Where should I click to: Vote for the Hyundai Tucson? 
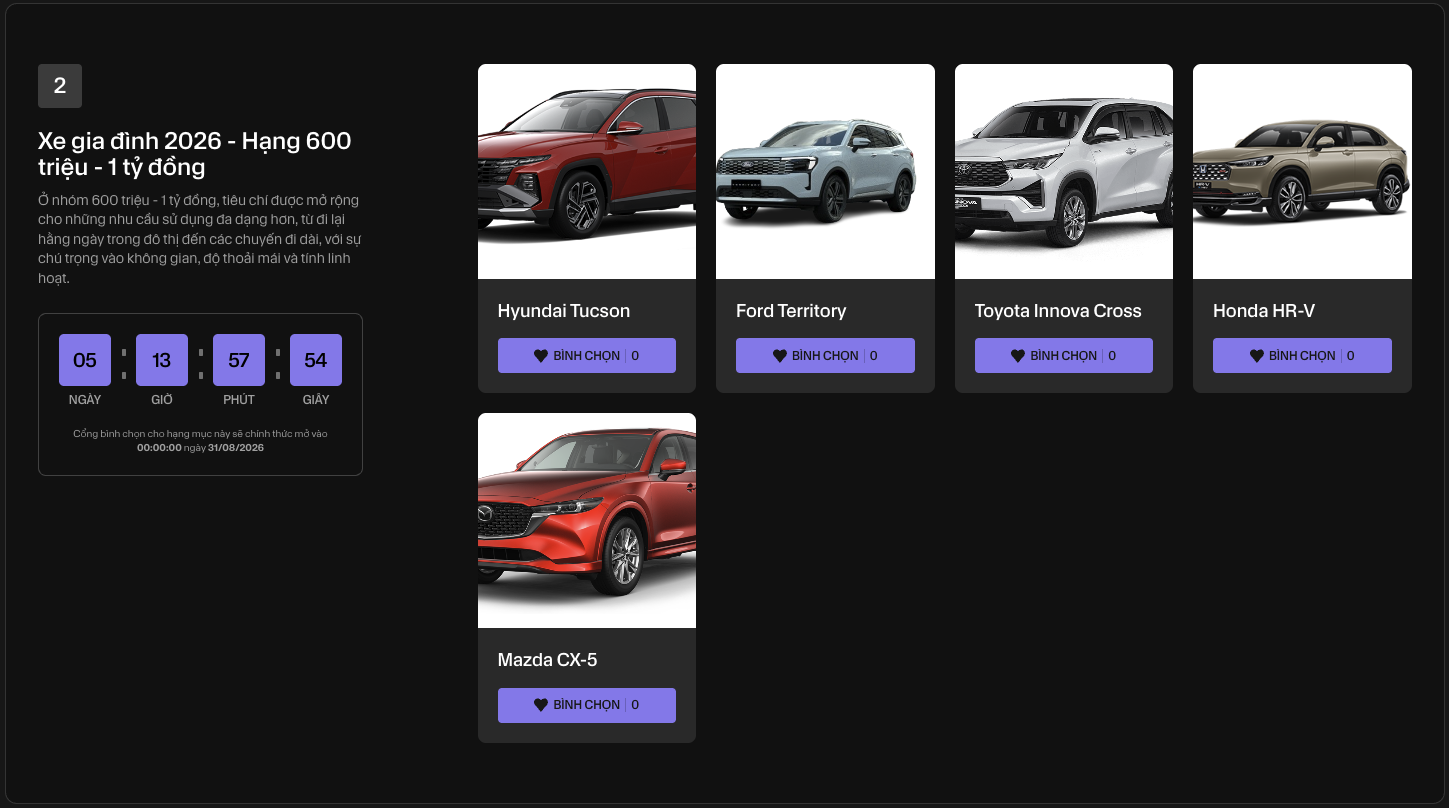587,356
